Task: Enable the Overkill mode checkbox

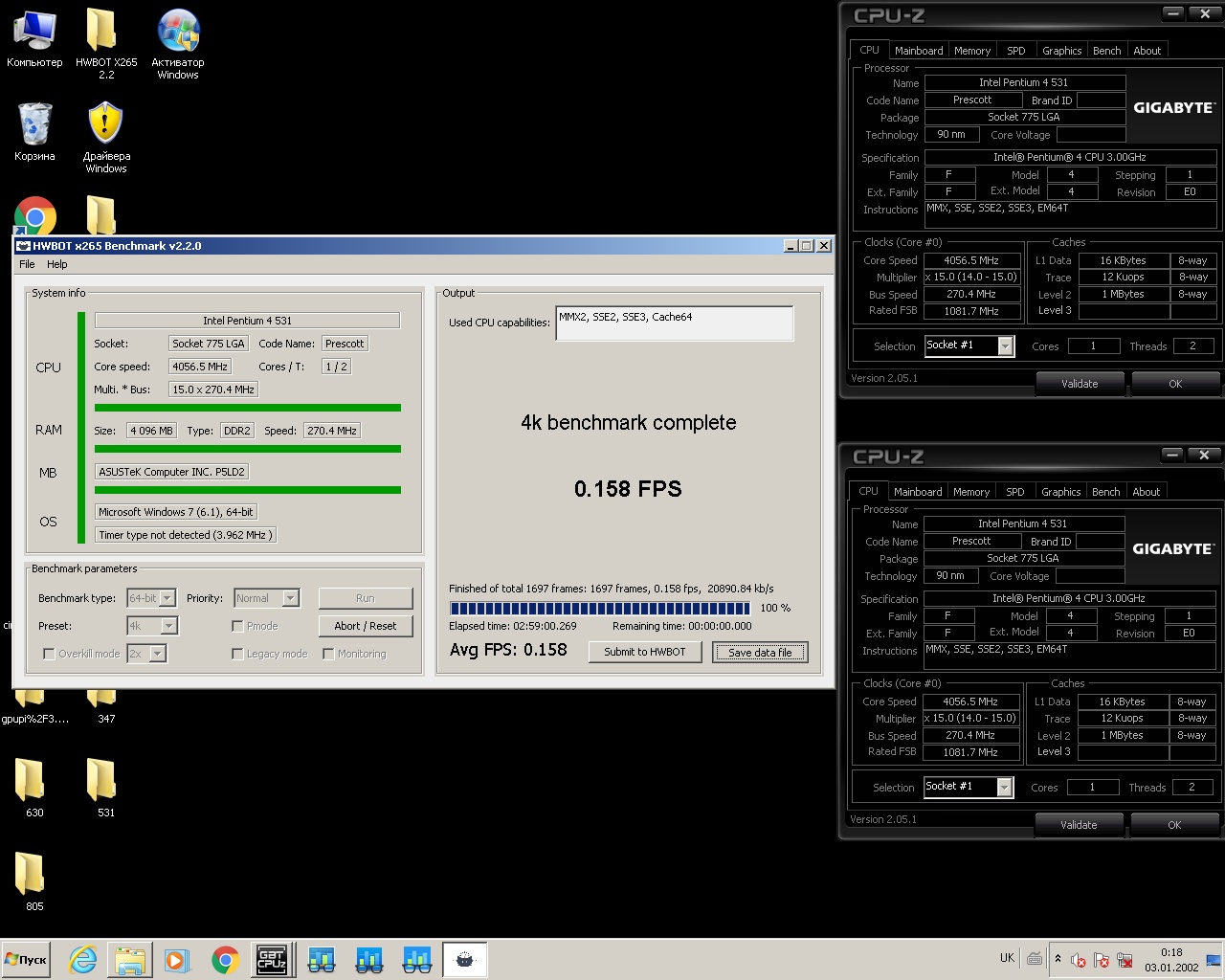Action: pyautogui.click(x=49, y=654)
